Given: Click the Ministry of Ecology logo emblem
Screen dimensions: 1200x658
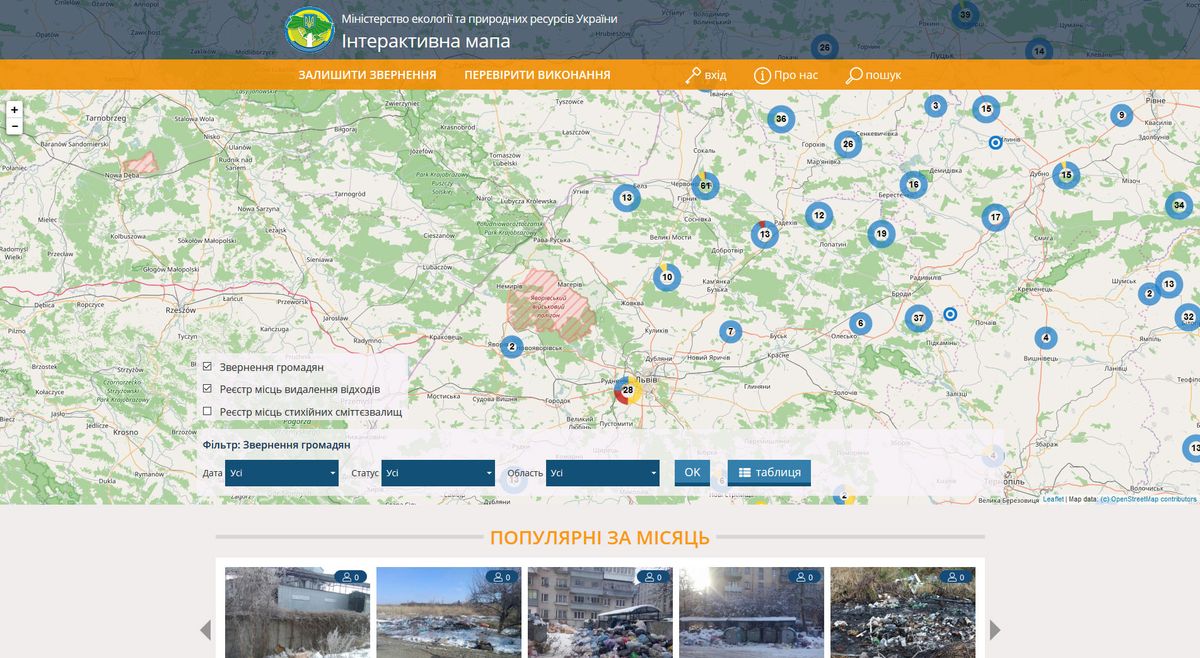Looking at the screenshot, I should [310, 30].
